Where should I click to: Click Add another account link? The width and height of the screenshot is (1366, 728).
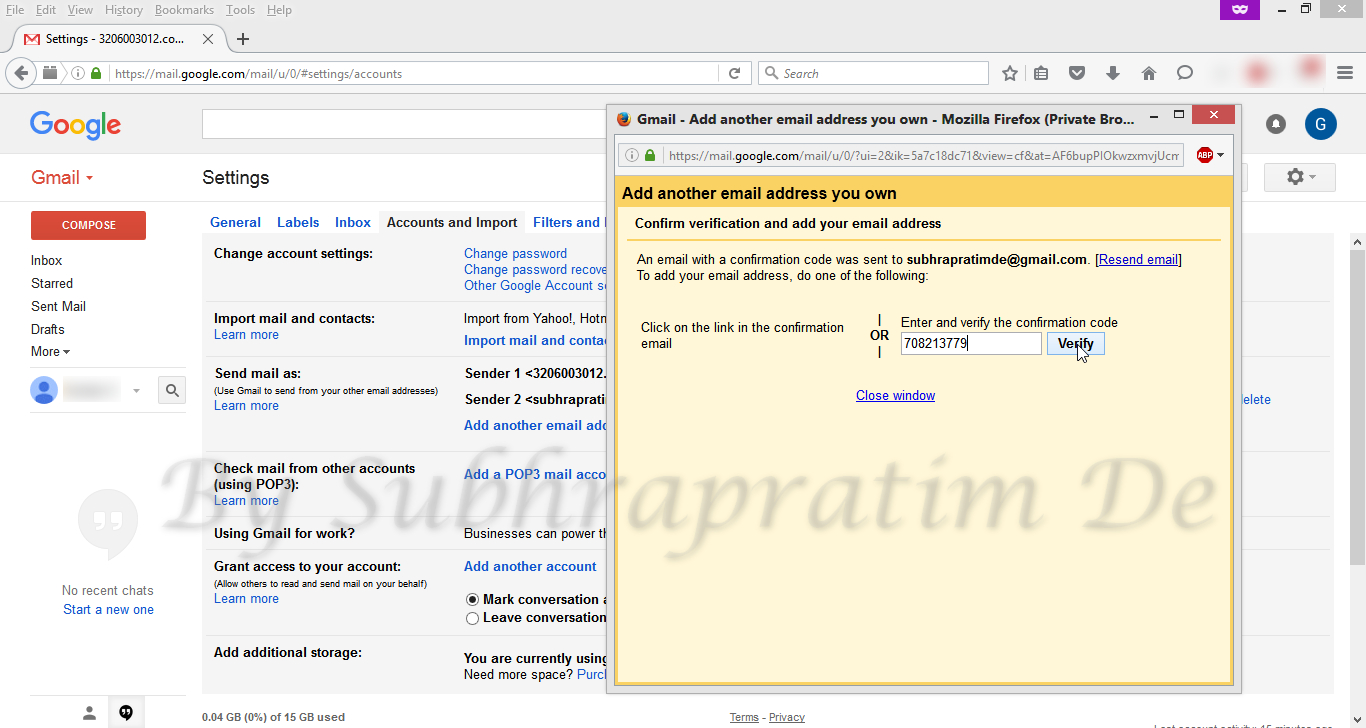coord(530,567)
